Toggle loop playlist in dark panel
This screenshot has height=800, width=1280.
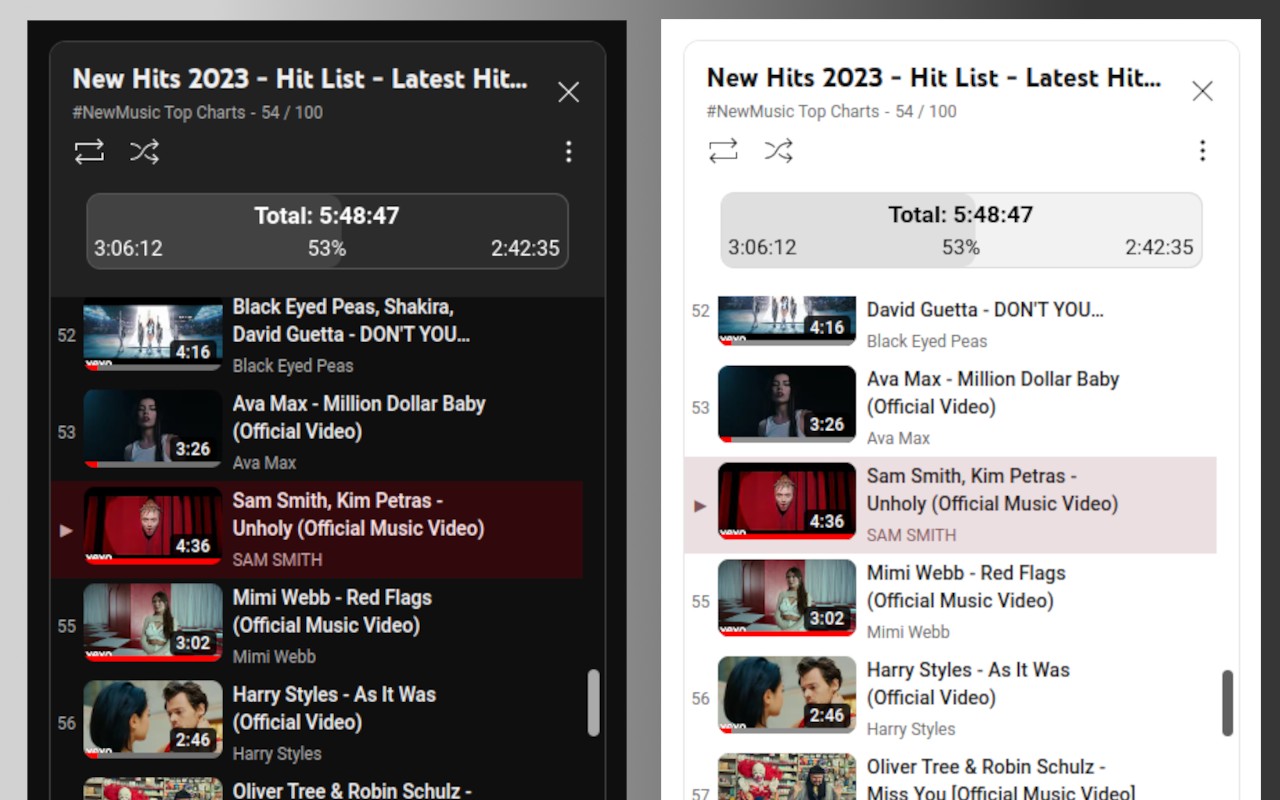[x=89, y=151]
